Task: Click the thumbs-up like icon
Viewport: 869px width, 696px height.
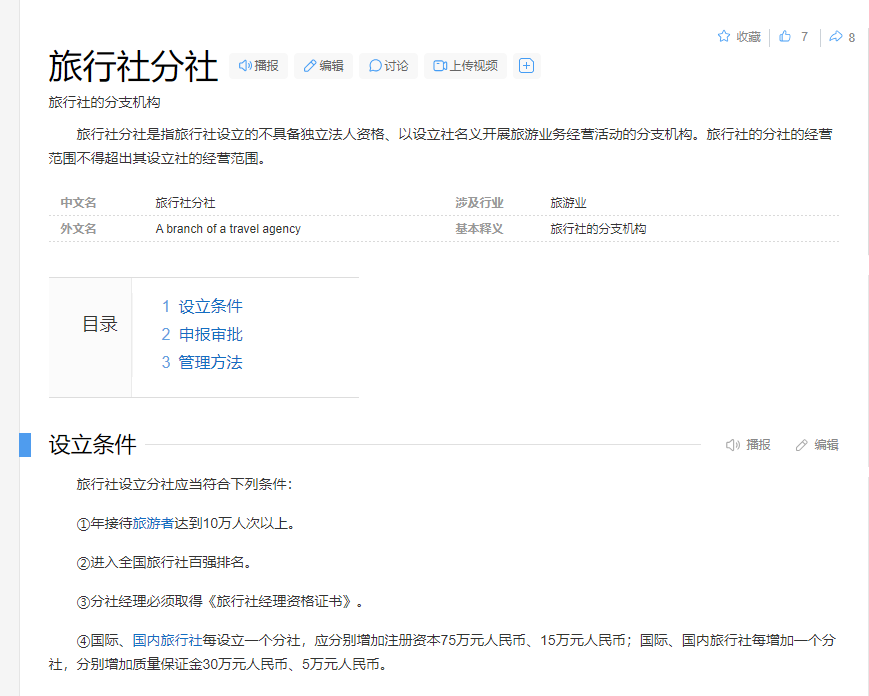Action: pos(786,37)
